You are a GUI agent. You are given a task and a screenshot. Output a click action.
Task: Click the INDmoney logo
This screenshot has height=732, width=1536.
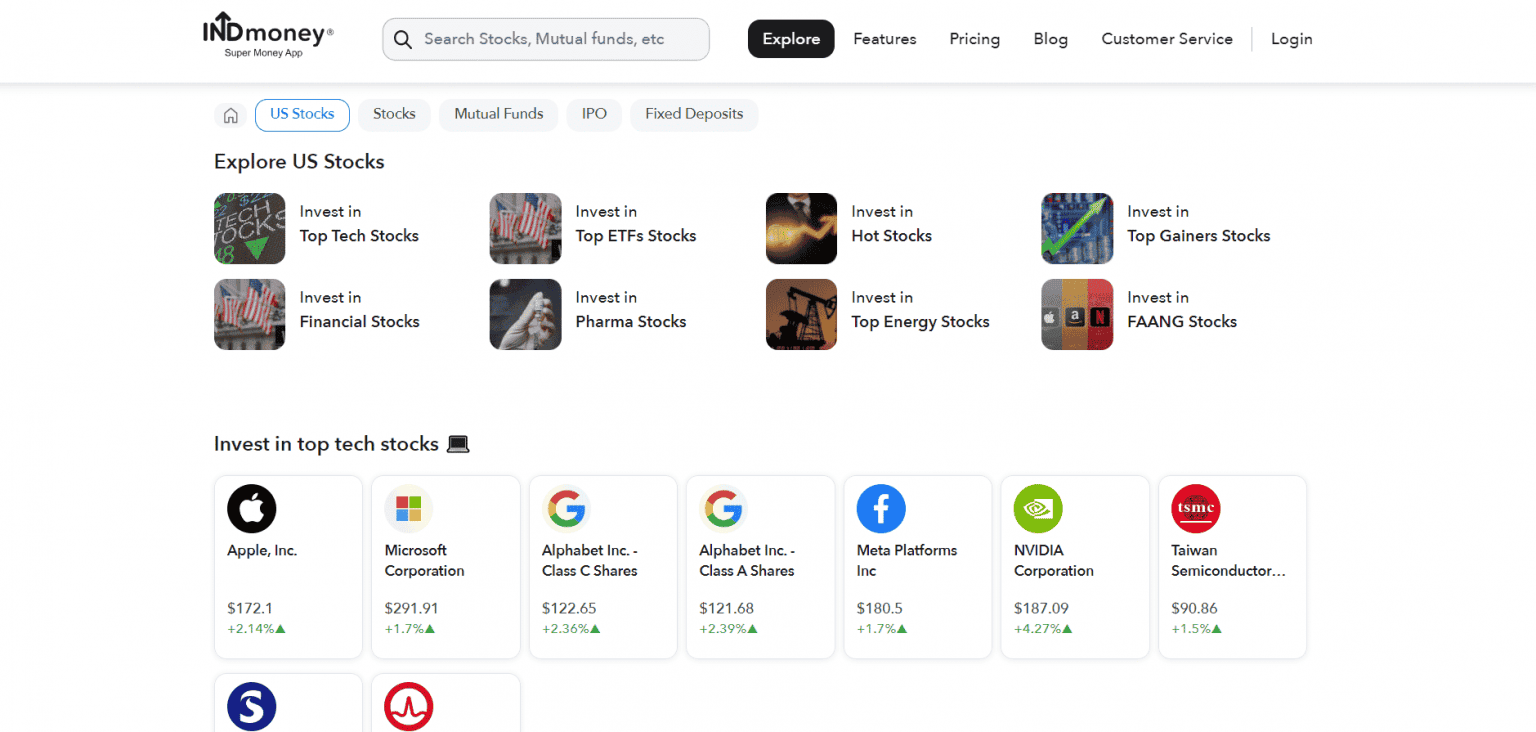267,36
